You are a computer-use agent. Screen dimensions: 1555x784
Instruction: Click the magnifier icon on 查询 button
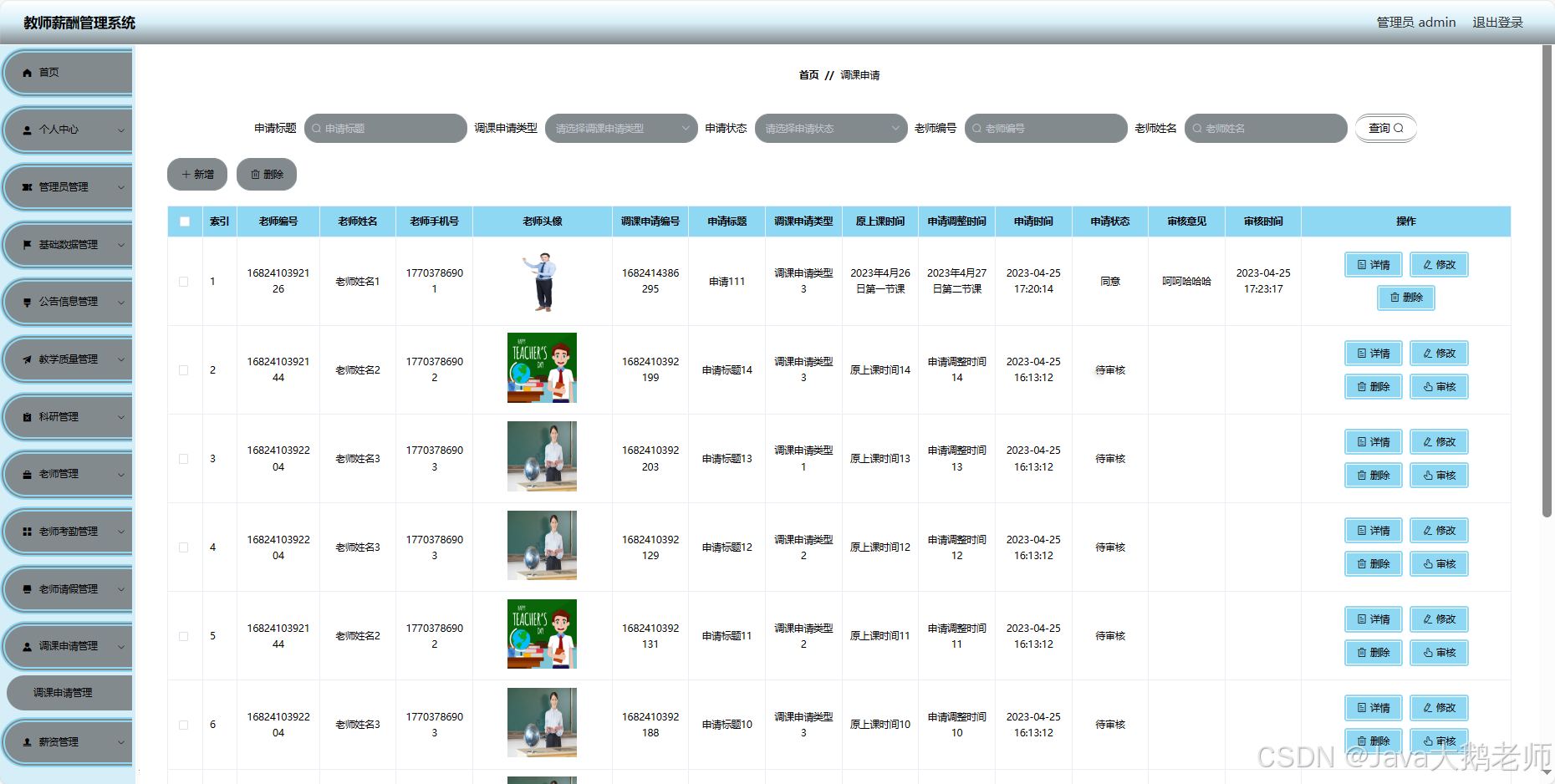pos(1399,128)
